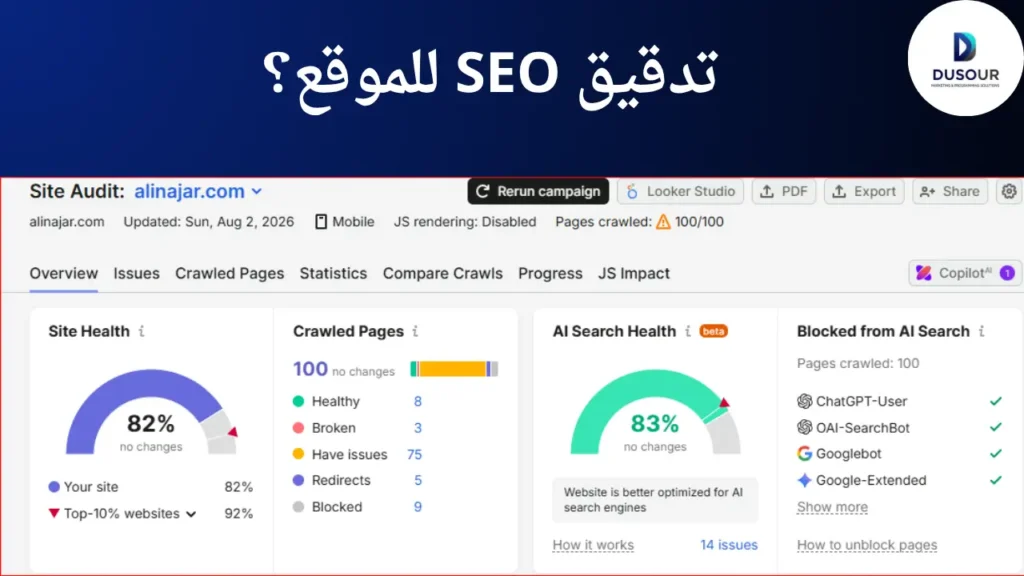The height and width of the screenshot is (576, 1024).
Task: Click Site Health info icon
Action: [x=141, y=331]
